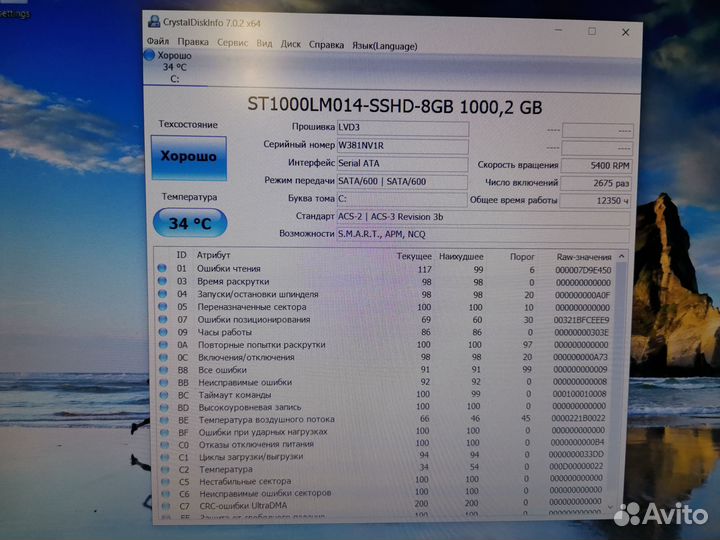
Task: Click the rotation speed value 5400 RPM
Action: tap(596, 166)
